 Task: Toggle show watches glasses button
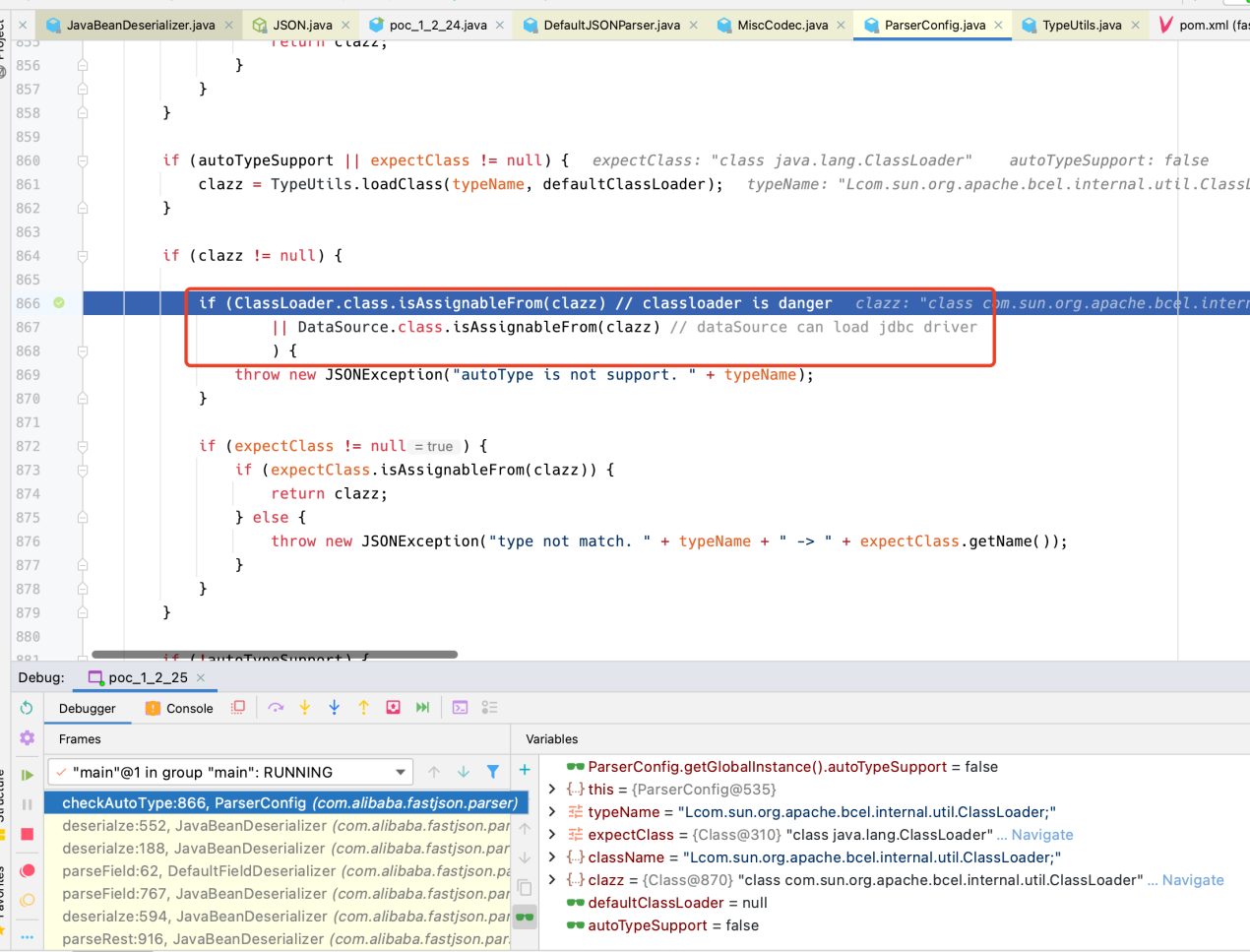tap(525, 917)
